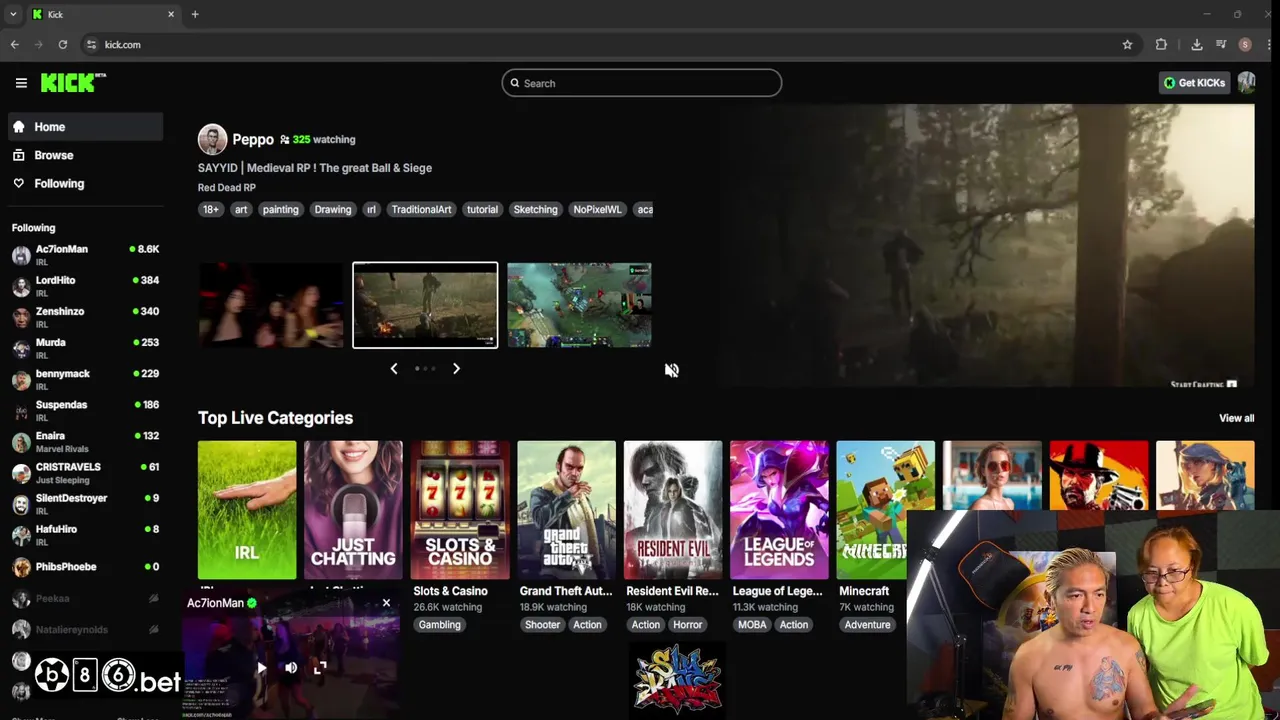Open PhibsPhoebe in following list
This screenshot has width=1280, height=720.
pos(85,567)
